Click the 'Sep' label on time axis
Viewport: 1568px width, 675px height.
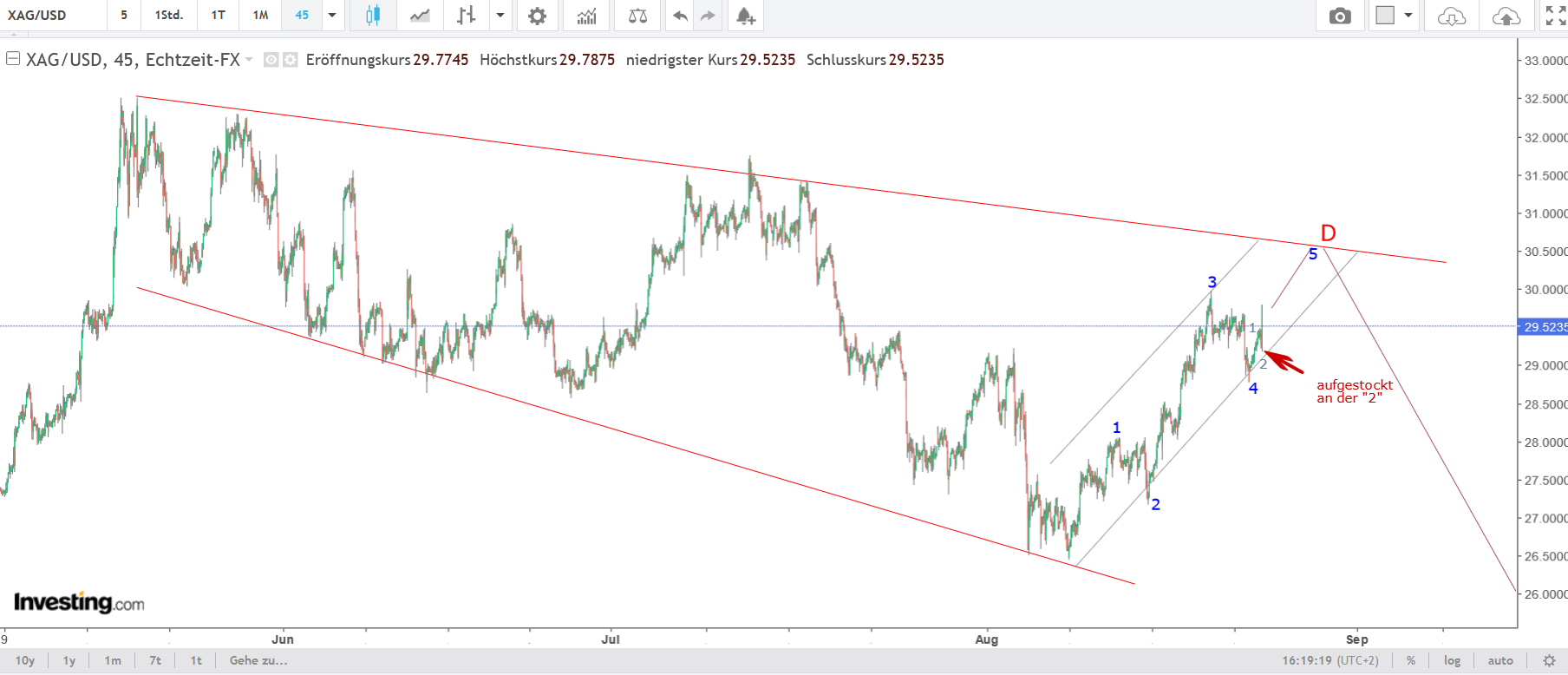[x=1357, y=639]
